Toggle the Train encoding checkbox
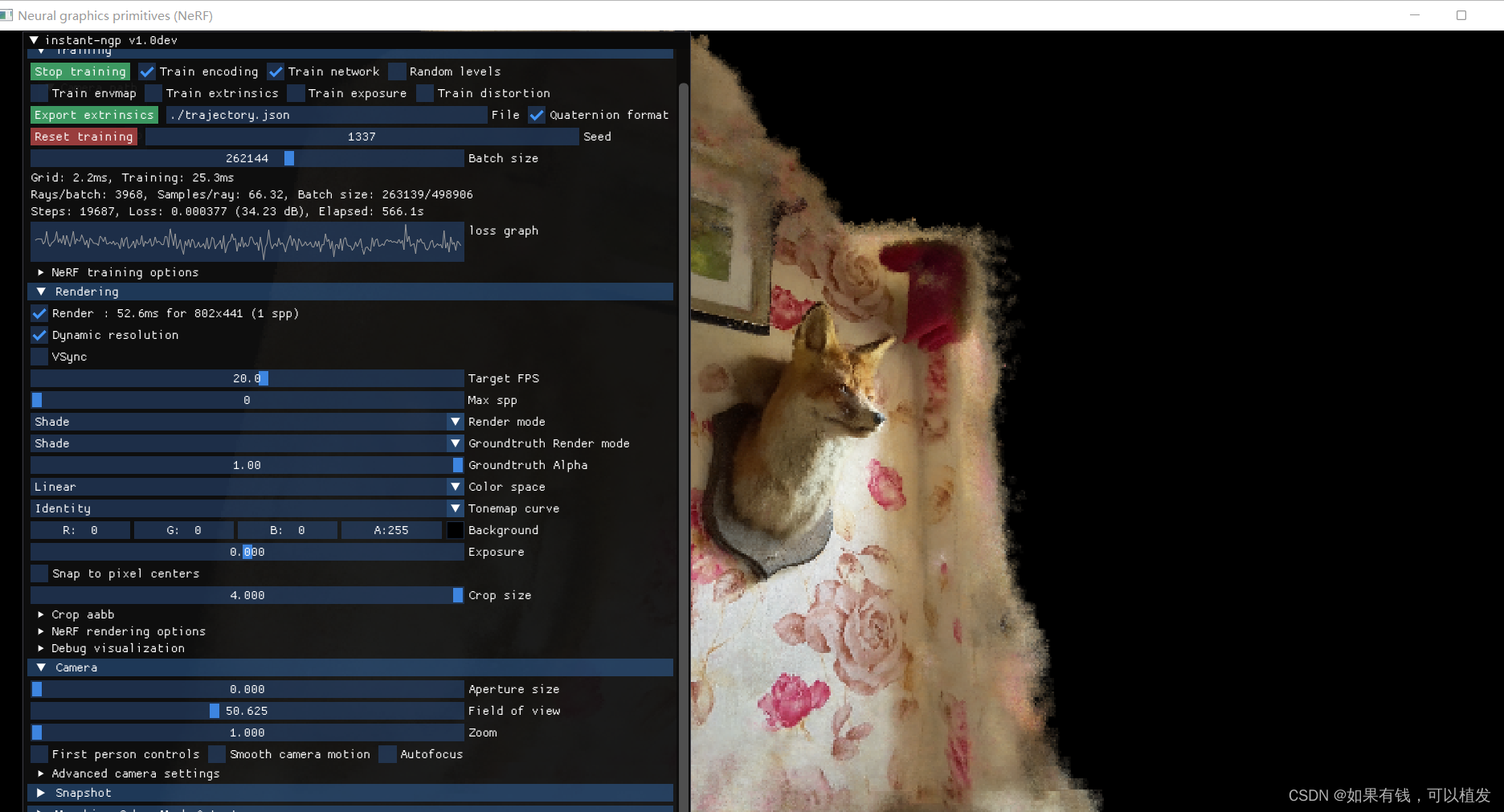Image resolution: width=1504 pixels, height=812 pixels. point(147,71)
